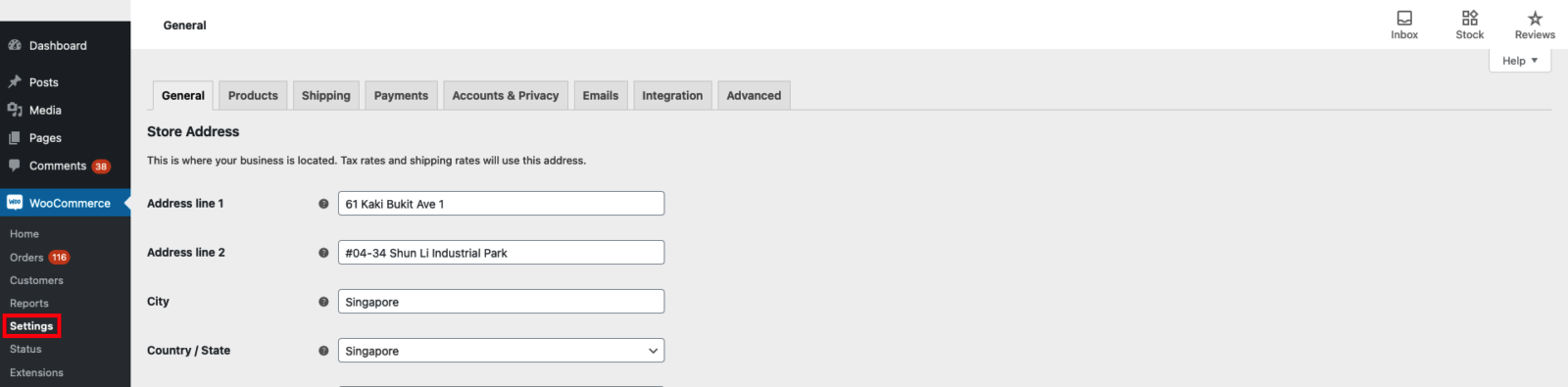Click the help tooltip beside Country / State
Screen dimensions: 1568x387
(x=323, y=351)
